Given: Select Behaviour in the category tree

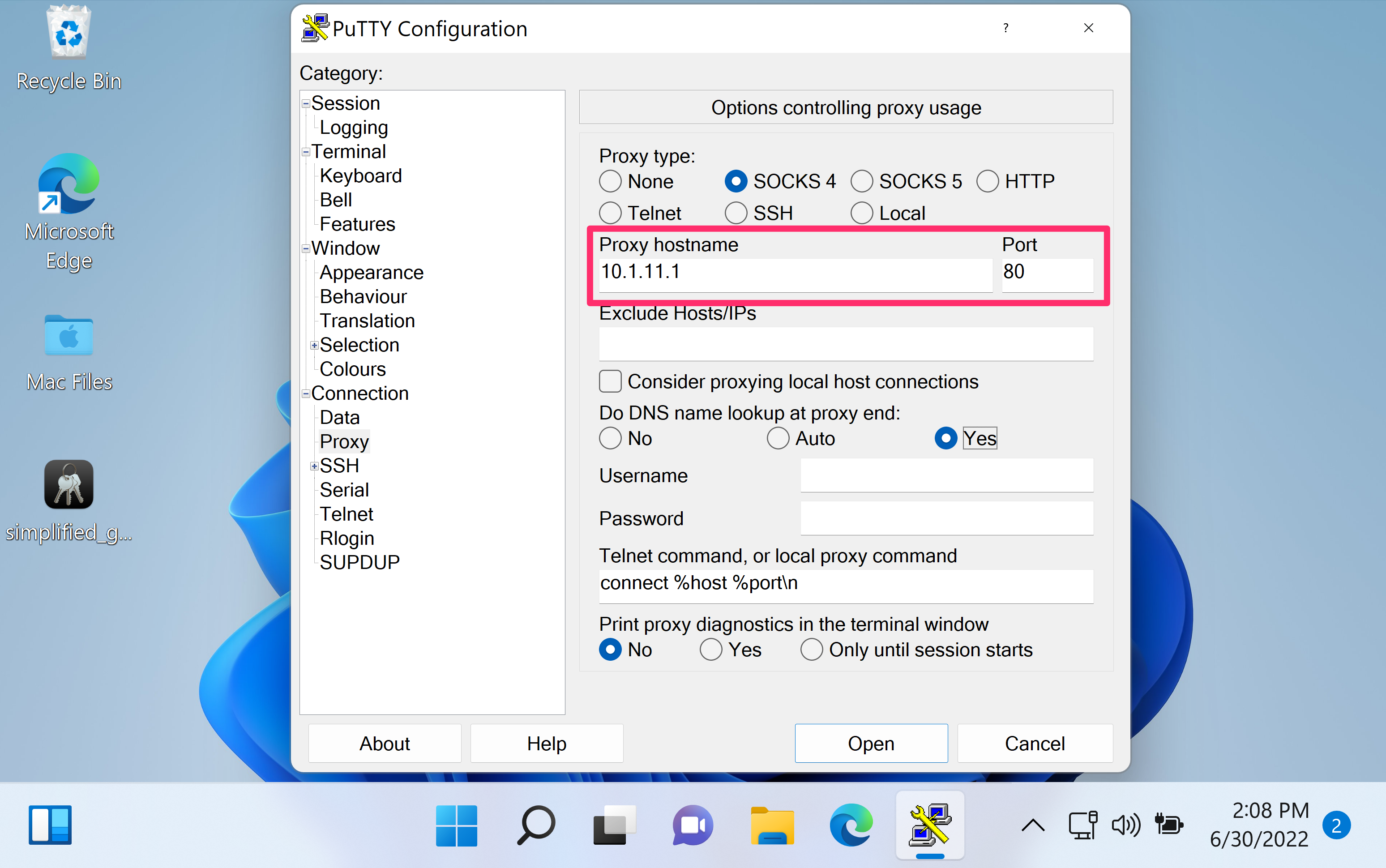Looking at the screenshot, I should [363, 297].
